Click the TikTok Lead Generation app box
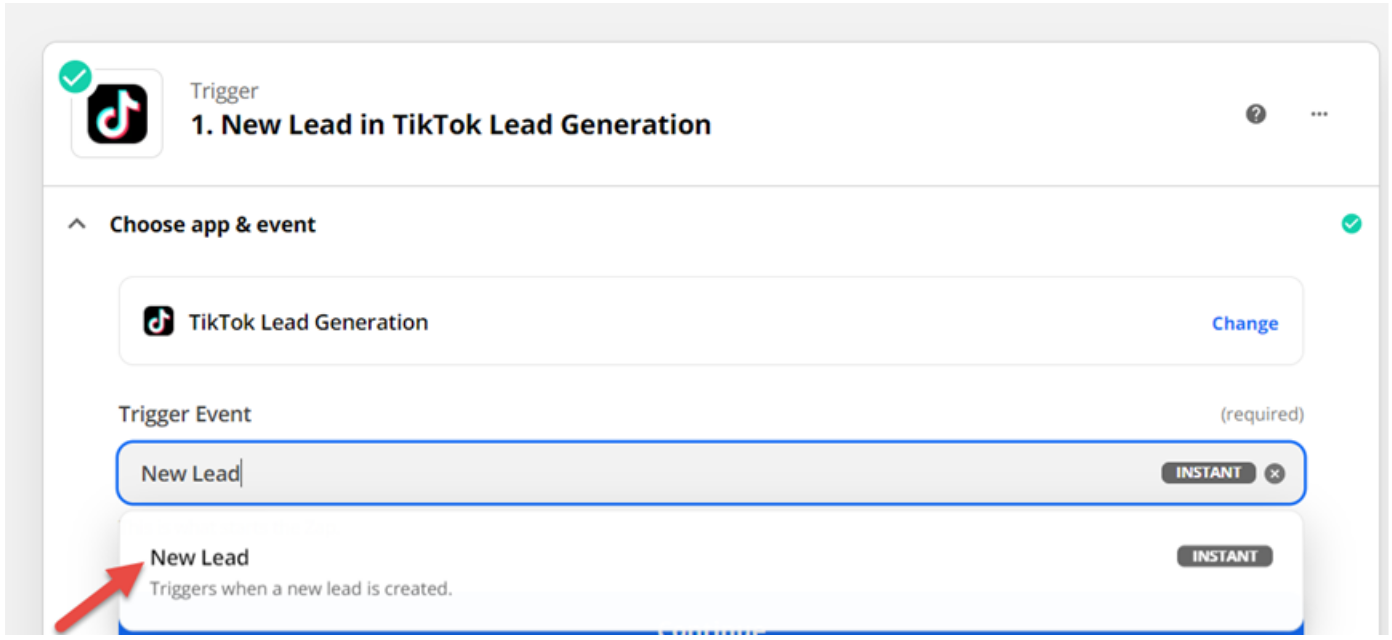 (x=711, y=321)
